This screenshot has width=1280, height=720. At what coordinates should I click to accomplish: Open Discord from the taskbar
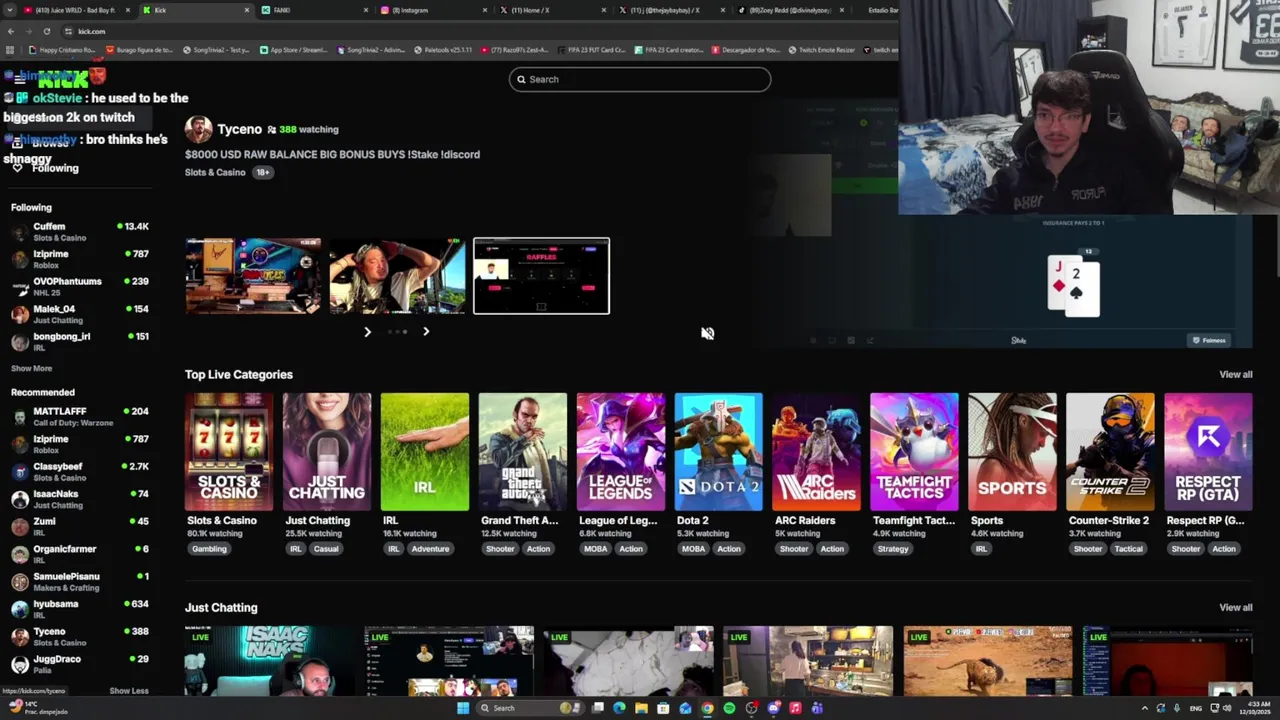[x=773, y=708]
